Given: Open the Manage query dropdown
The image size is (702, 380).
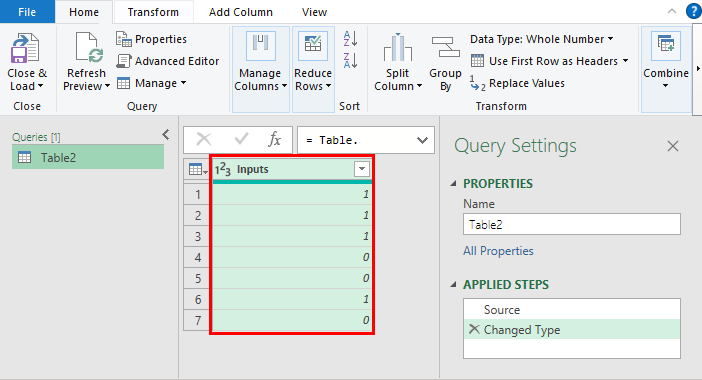Looking at the screenshot, I should (x=151, y=83).
